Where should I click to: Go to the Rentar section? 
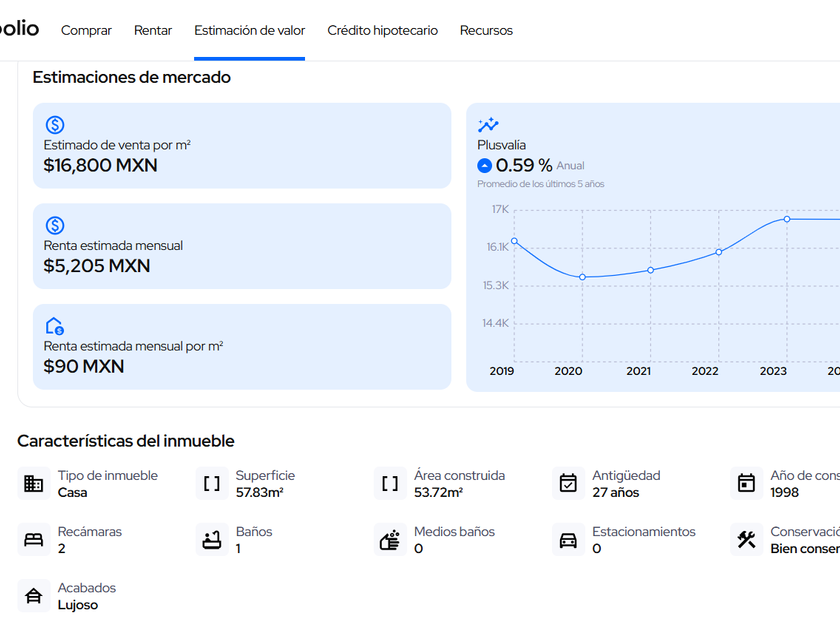(153, 31)
